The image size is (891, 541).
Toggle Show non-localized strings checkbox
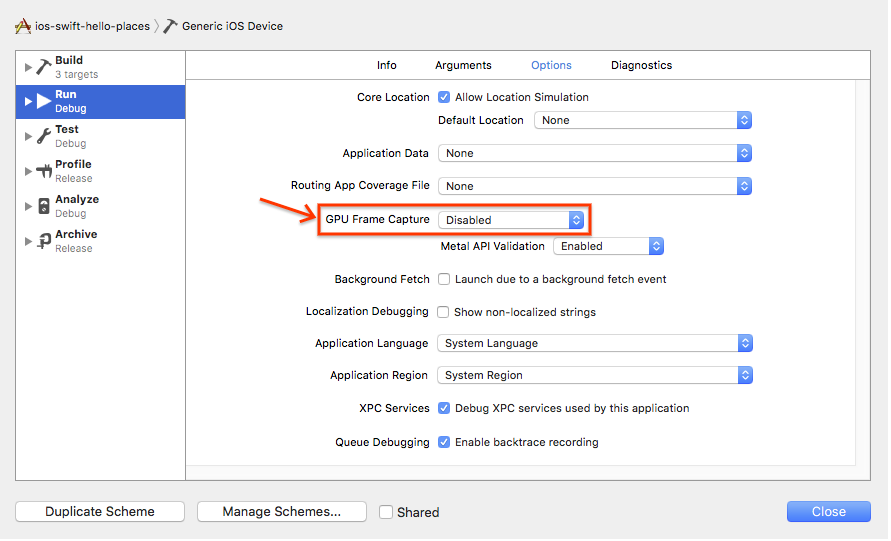444,312
